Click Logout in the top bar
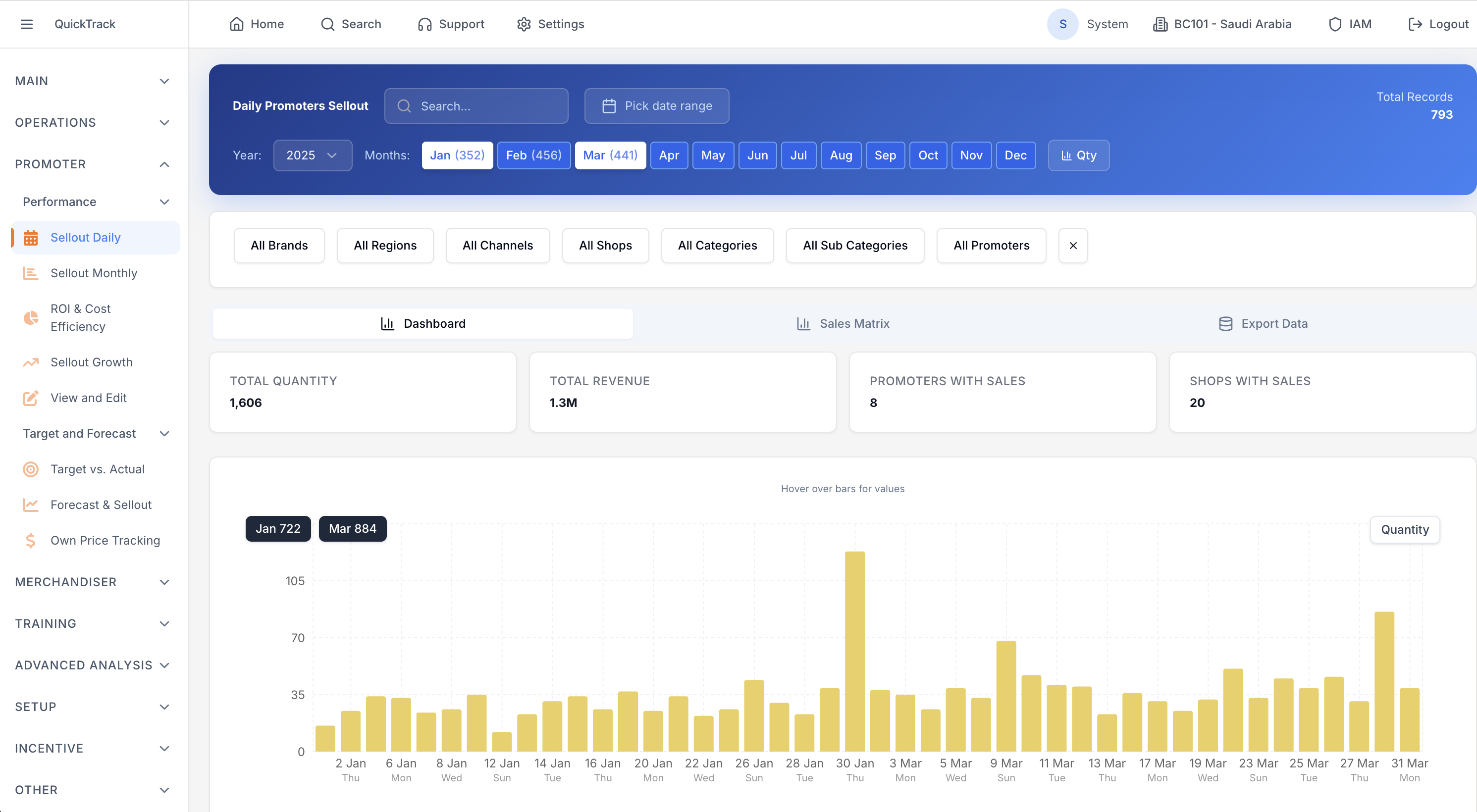Image resolution: width=1477 pixels, height=812 pixels. click(x=1438, y=24)
